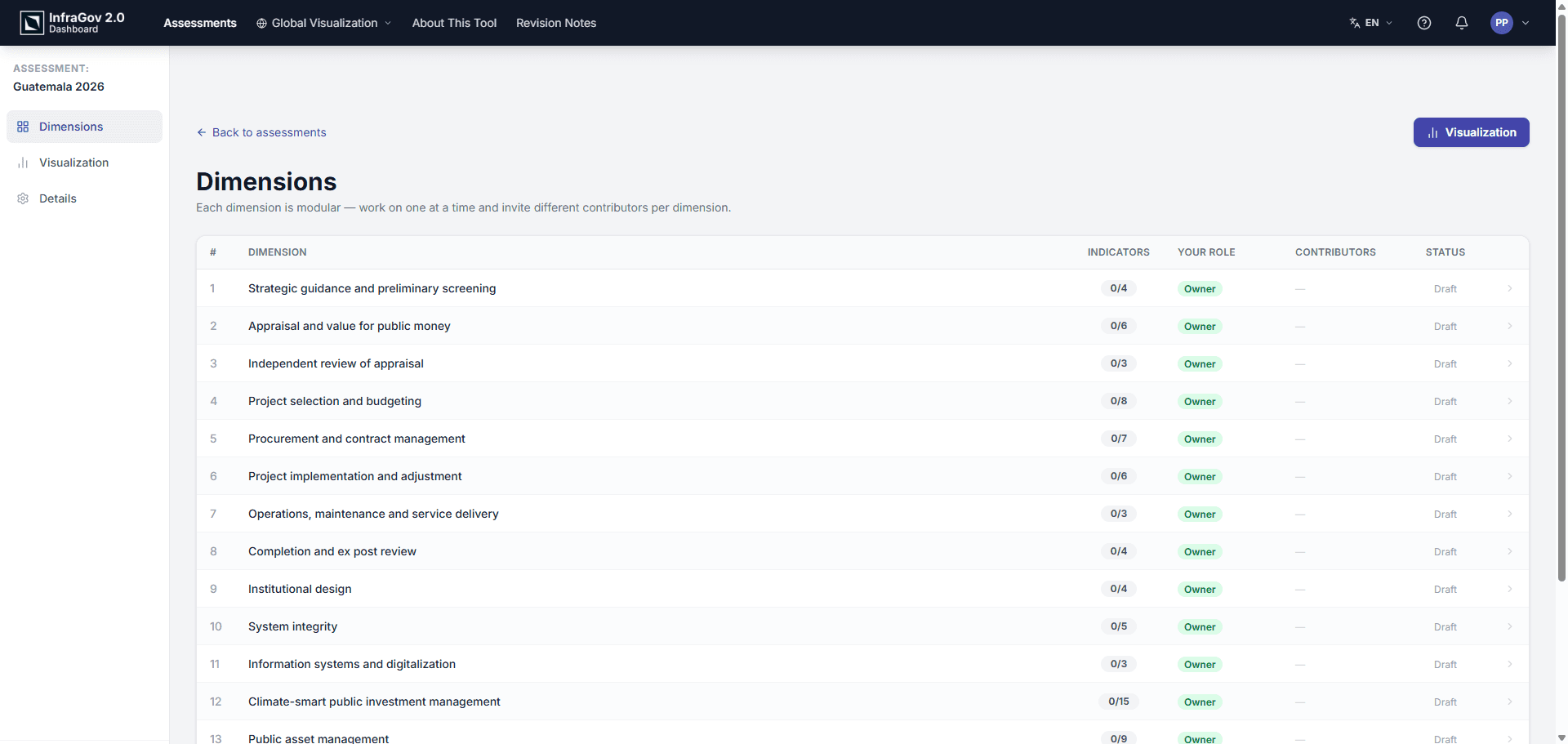Click the language translate icon
1568x744 pixels.
(x=1355, y=23)
